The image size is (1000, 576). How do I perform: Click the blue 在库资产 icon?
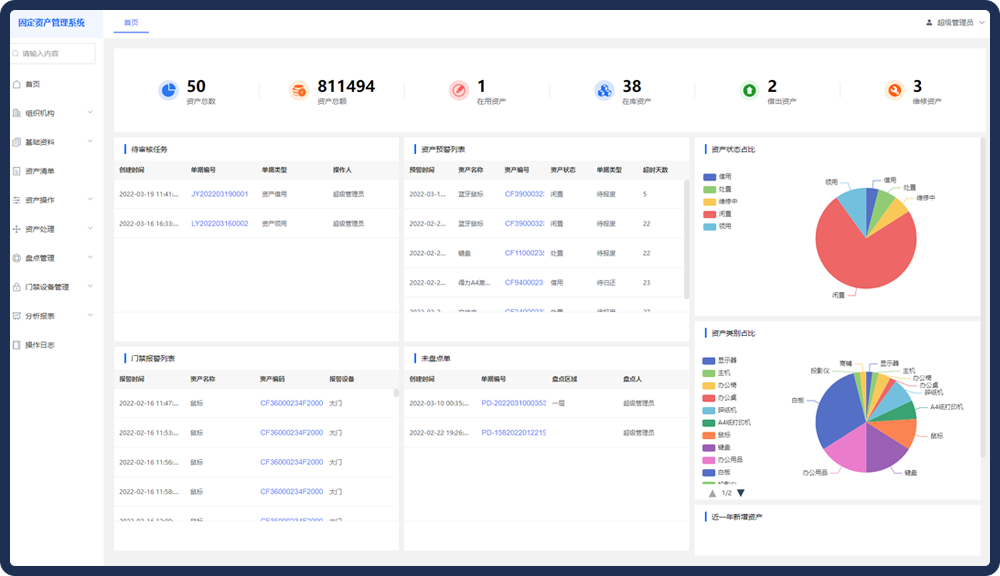[x=603, y=91]
